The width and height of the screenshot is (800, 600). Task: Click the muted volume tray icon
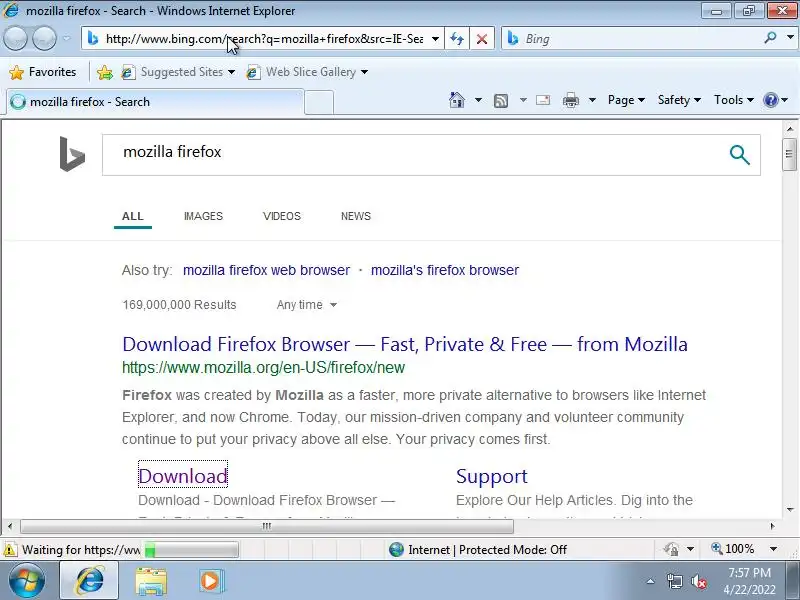point(698,581)
